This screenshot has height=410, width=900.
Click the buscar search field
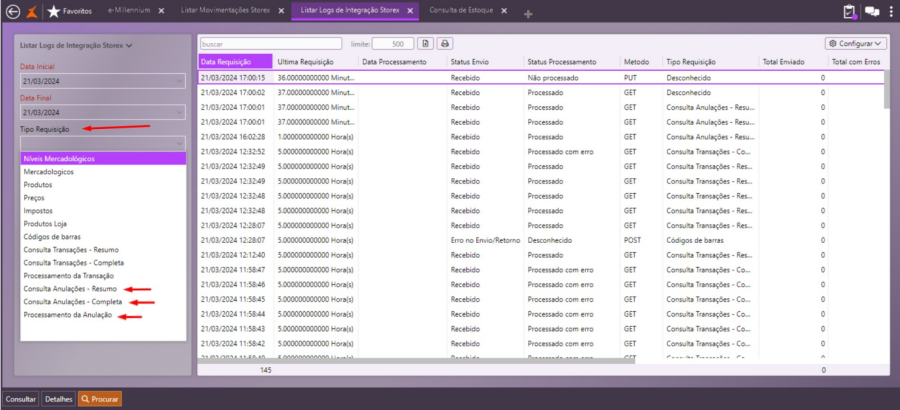coord(270,44)
